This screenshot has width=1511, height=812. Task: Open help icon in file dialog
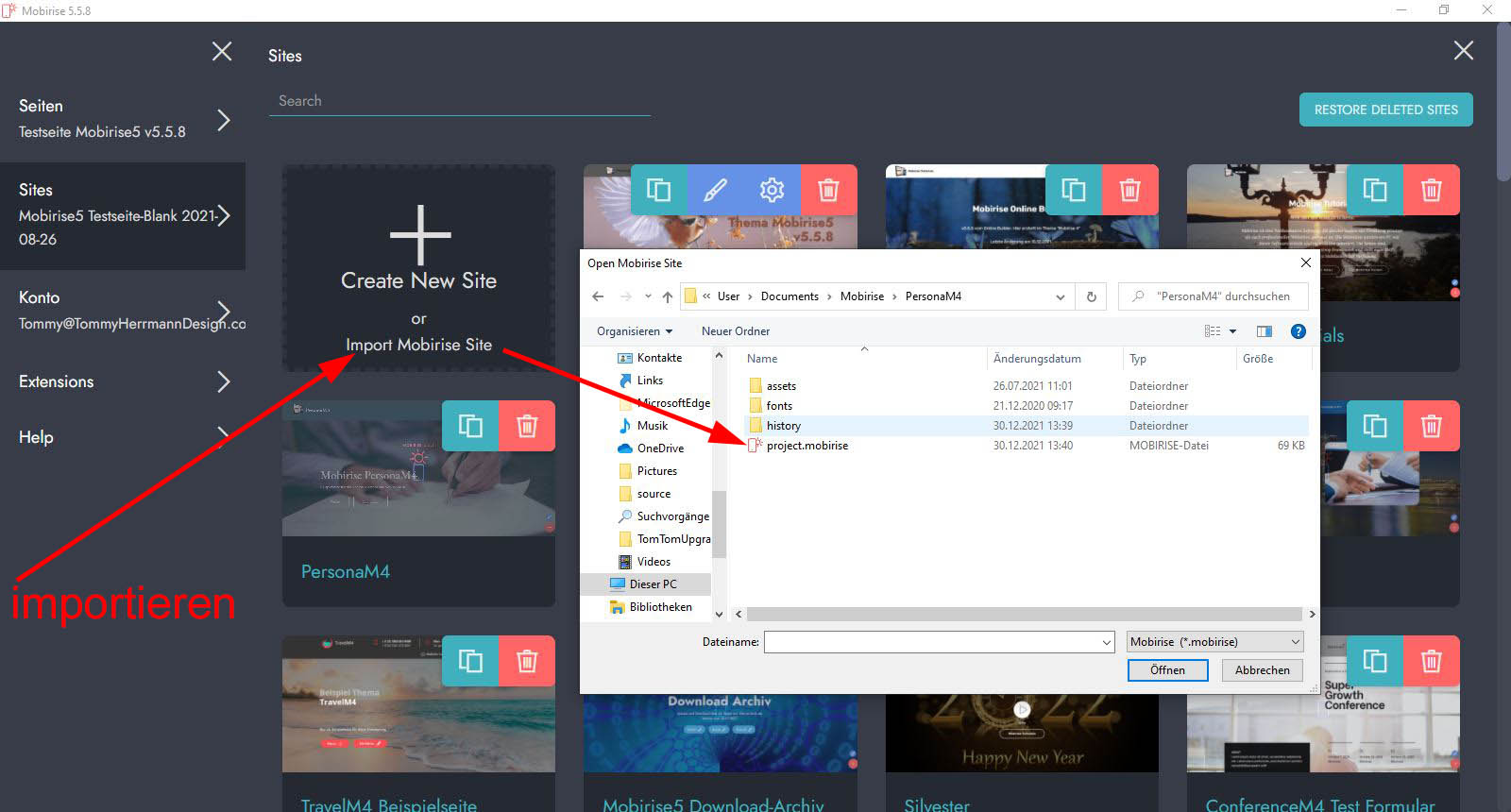point(1298,331)
